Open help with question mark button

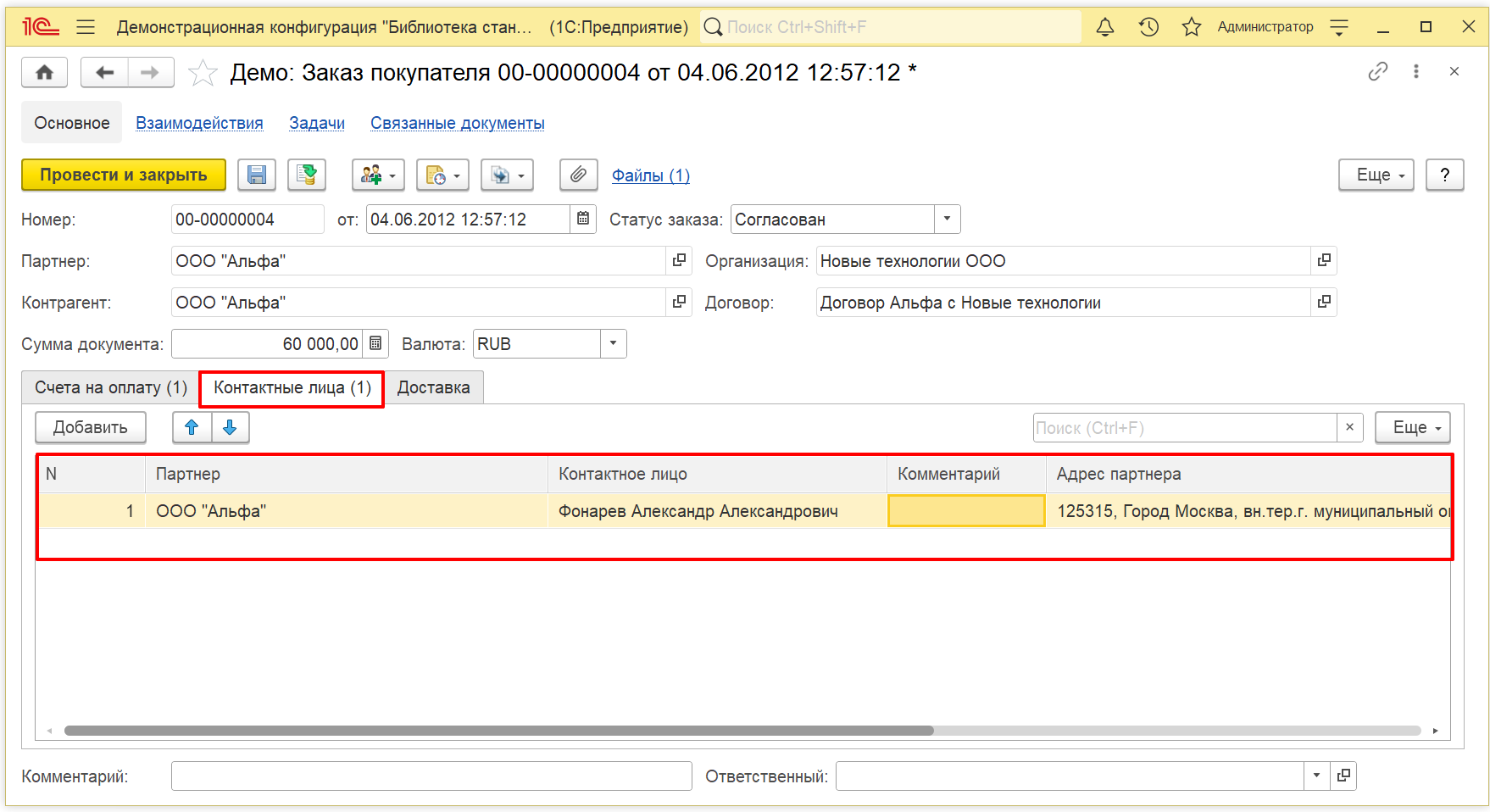tap(1444, 175)
